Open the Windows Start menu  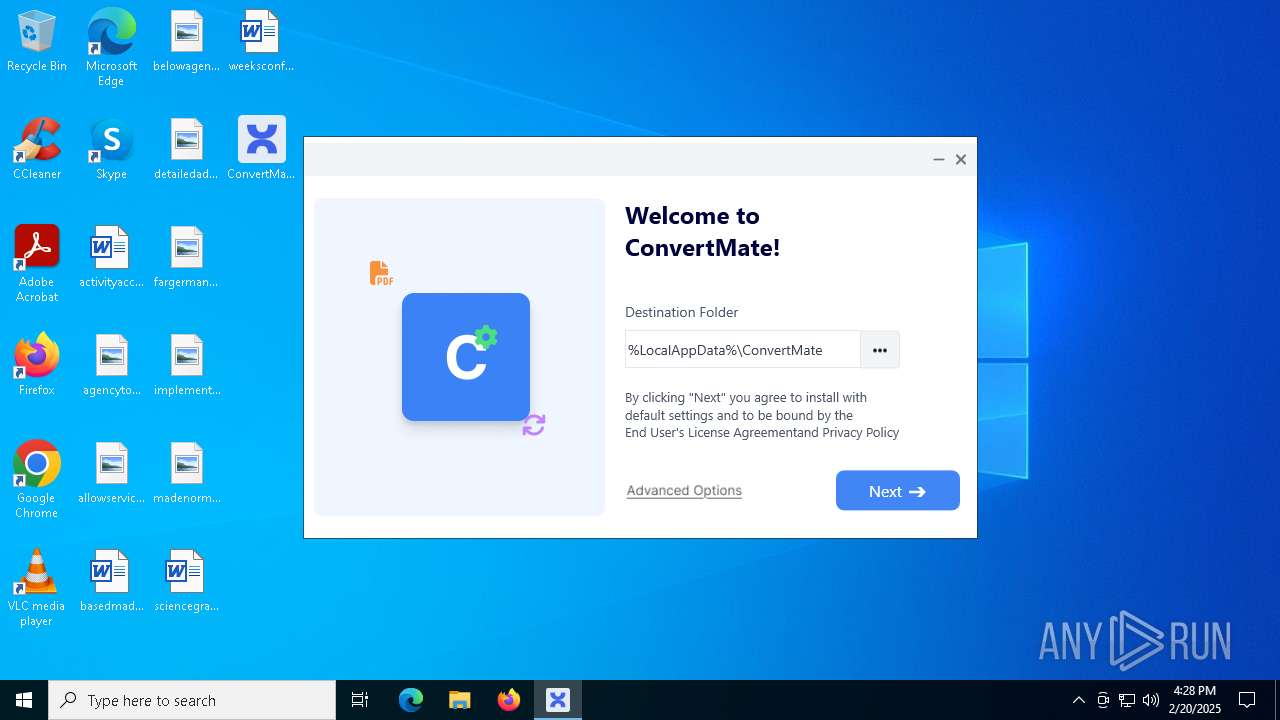click(24, 700)
